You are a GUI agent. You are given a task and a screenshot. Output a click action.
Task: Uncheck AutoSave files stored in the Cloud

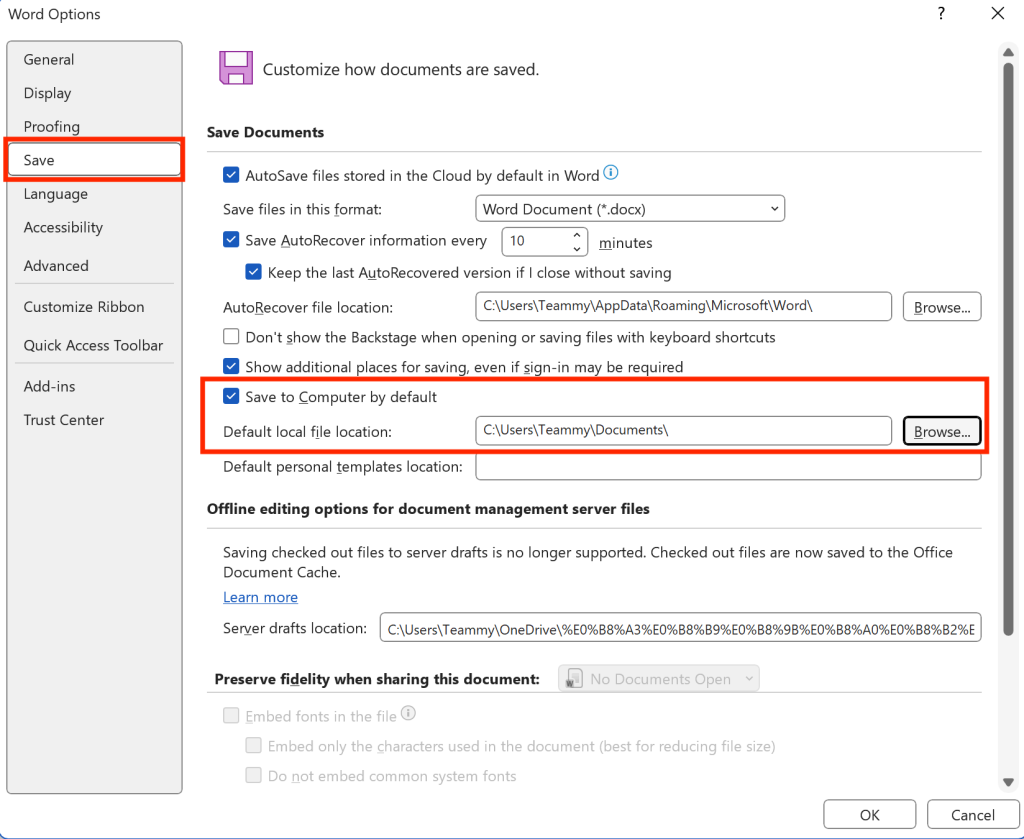(232, 175)
